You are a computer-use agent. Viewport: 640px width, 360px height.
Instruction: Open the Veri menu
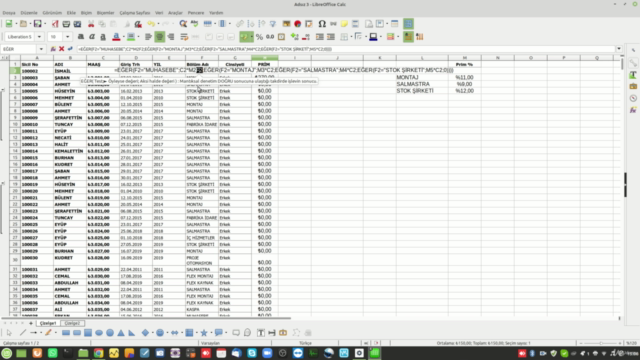click(159, 13)
